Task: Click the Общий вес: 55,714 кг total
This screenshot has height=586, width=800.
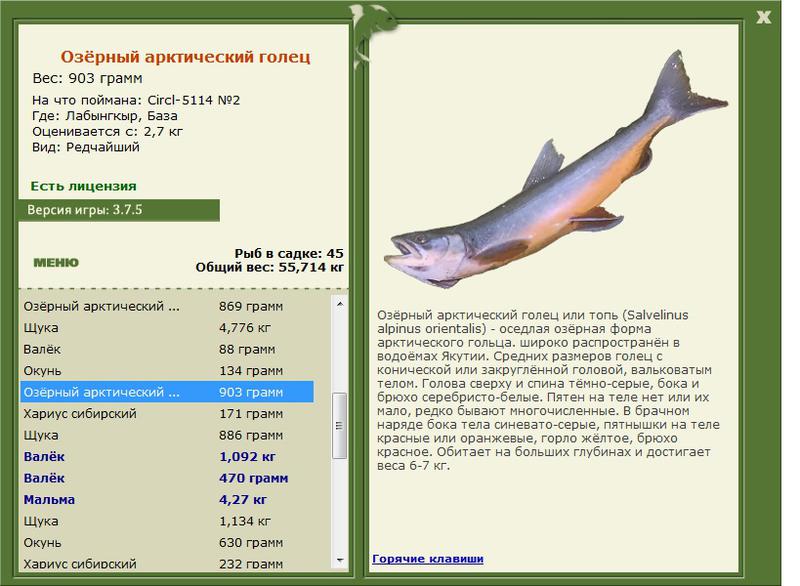Action: [269, 267]
